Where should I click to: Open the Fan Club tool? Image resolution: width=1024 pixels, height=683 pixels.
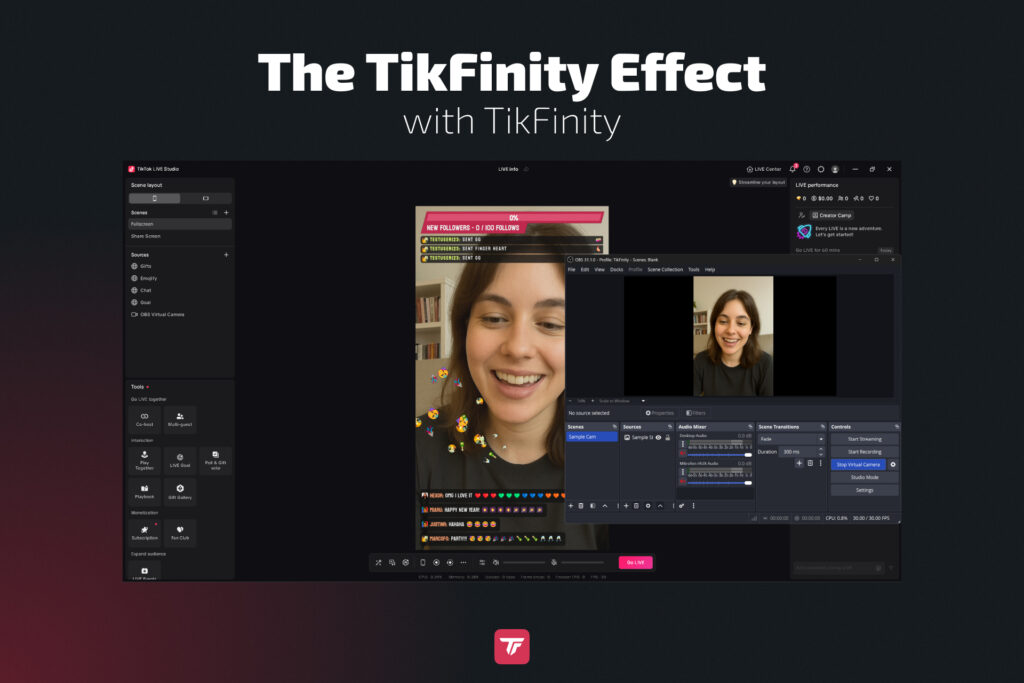tap(180, 532)
